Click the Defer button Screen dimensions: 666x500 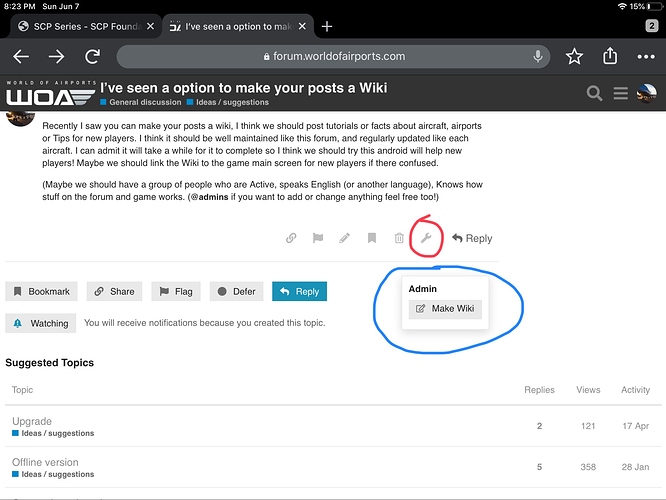click(237, 291)
